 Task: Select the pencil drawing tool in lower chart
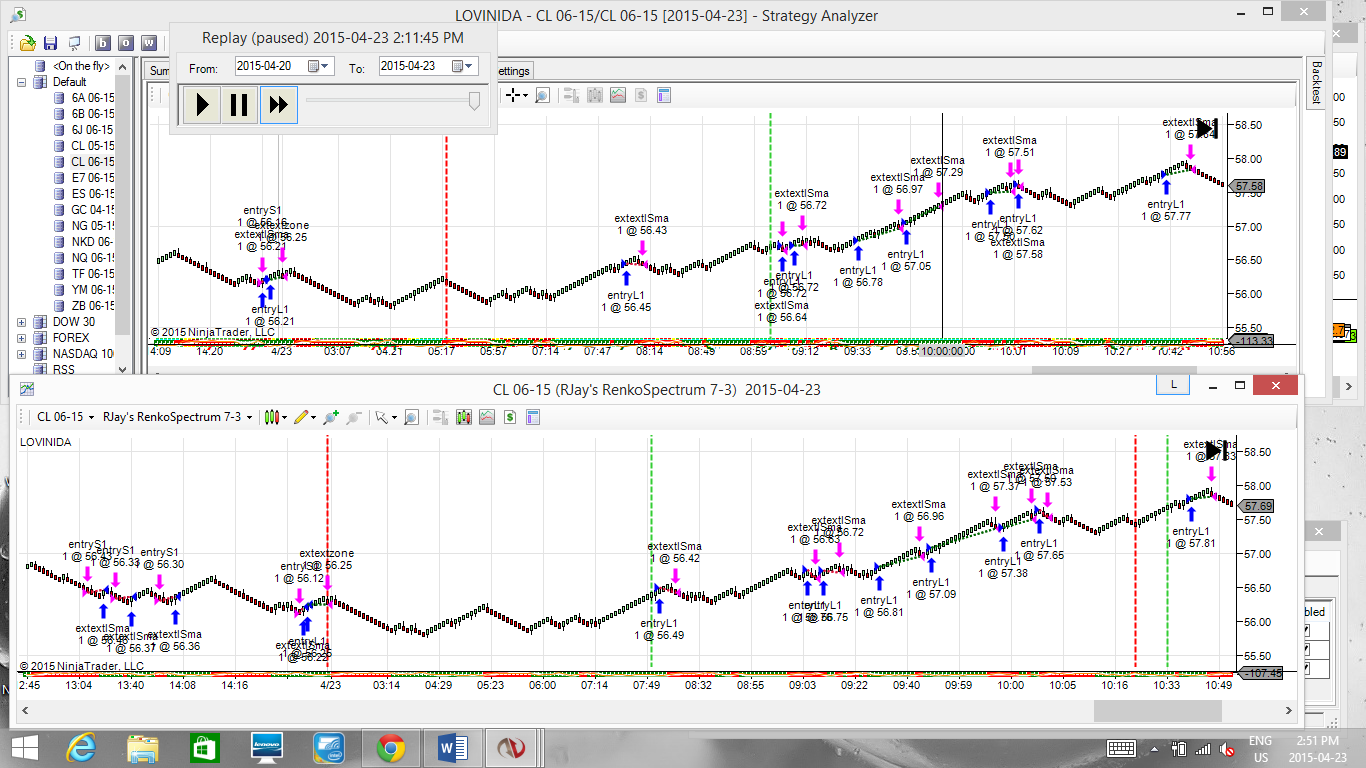tap(299, 417)
